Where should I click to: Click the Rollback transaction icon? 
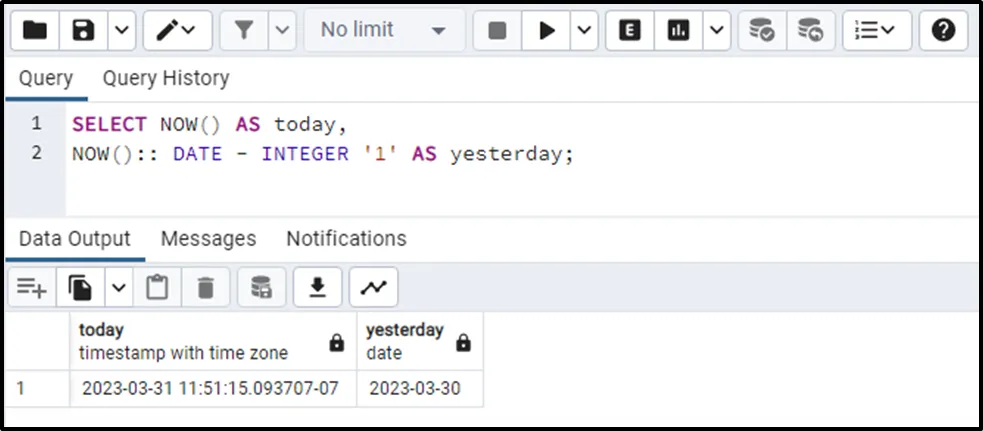click(x=811, y=31)
